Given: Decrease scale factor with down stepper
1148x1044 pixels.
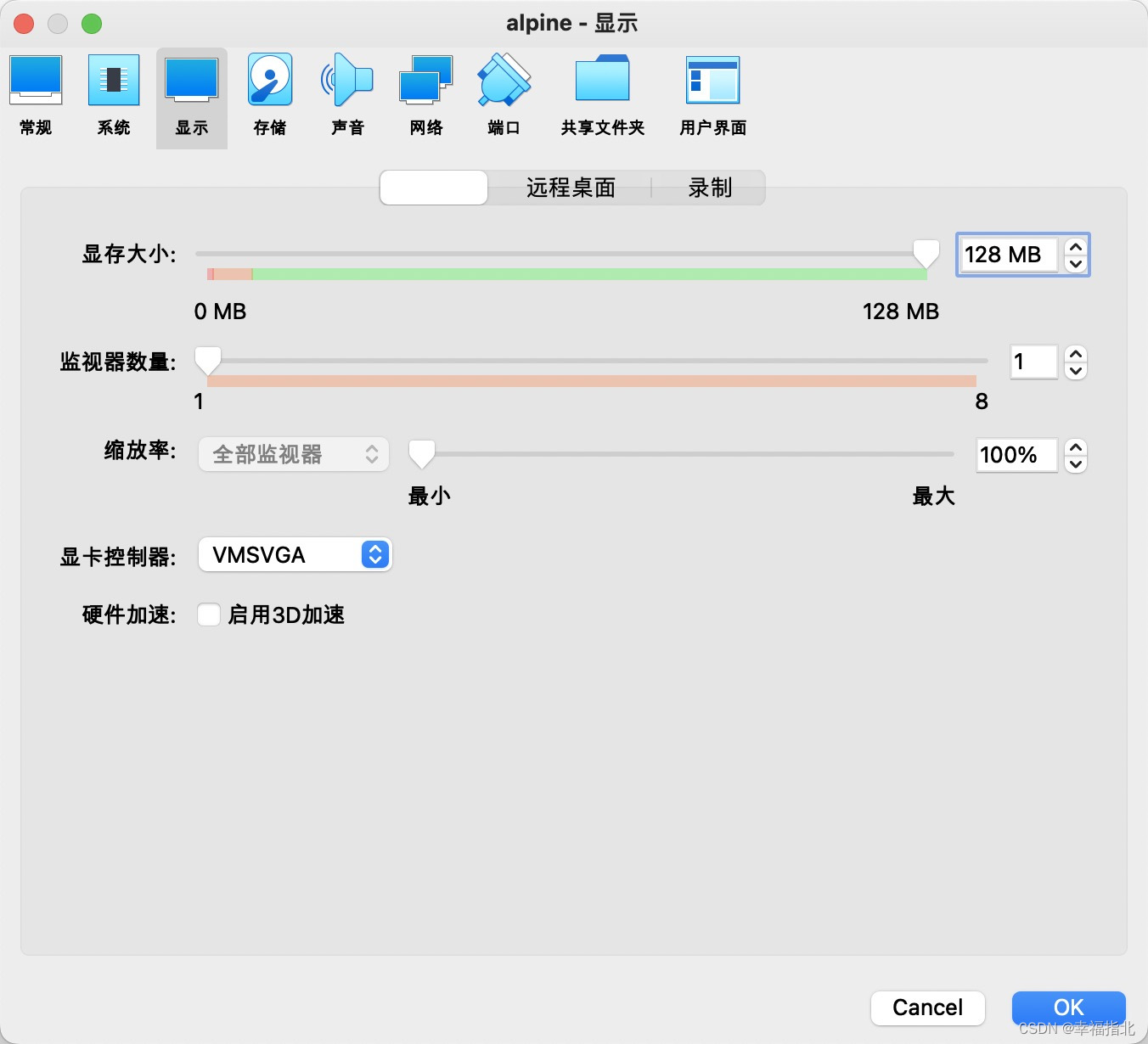Looking at the screenshot, I should 1076,464.
